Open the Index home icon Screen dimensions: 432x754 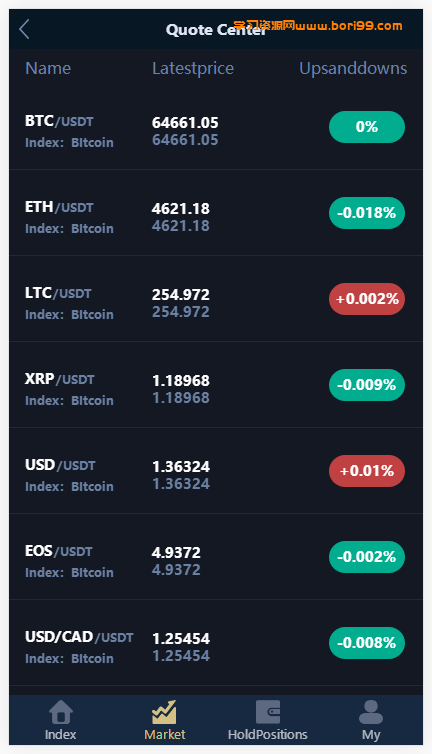tap(61, 712)
